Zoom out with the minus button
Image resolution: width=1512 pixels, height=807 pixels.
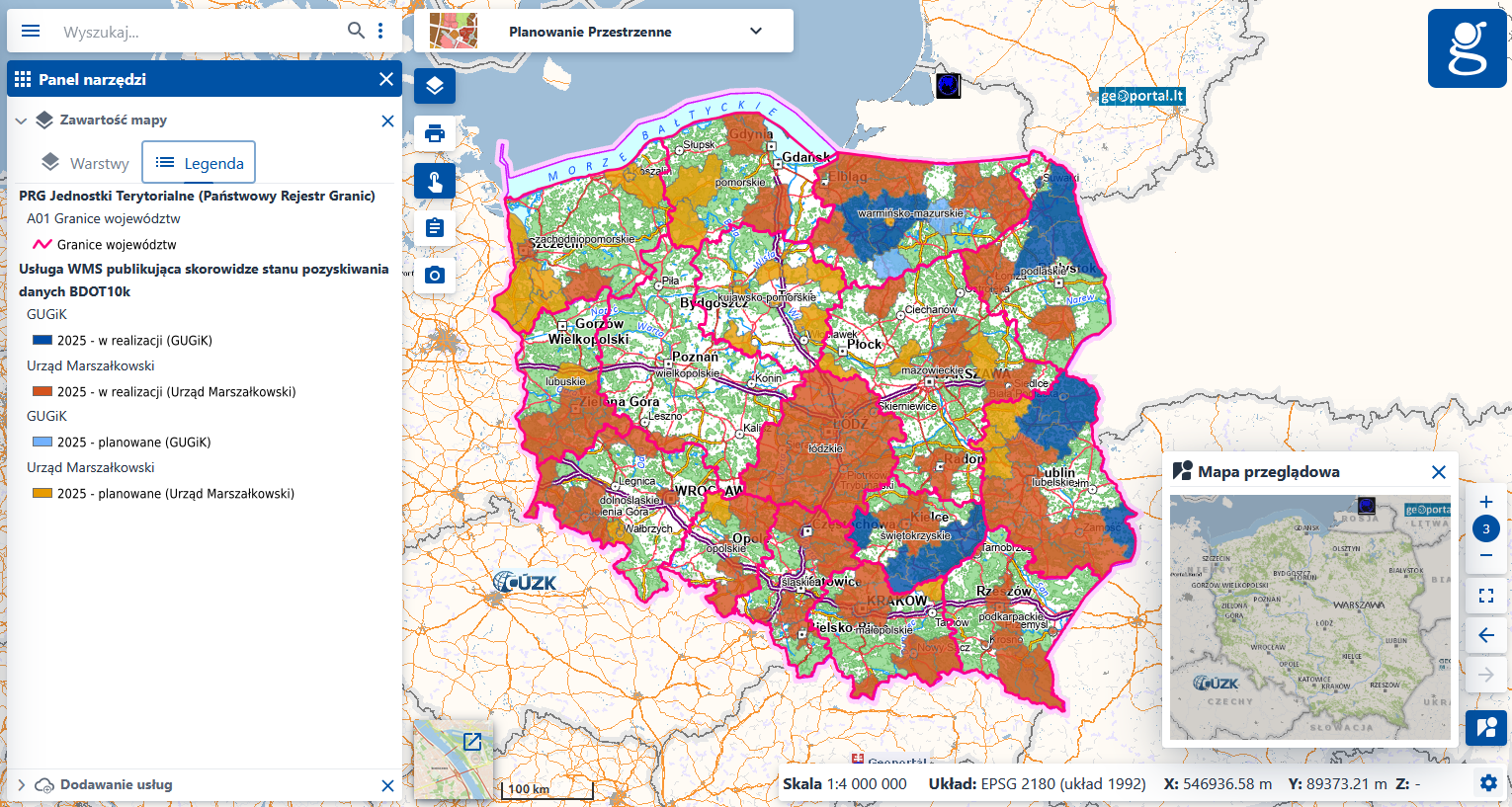click(1485, 556)
